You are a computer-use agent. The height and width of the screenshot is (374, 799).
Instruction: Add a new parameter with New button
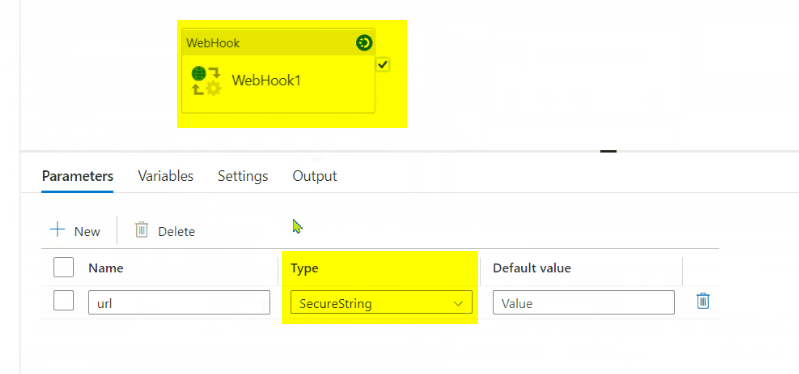pos(75,231)
